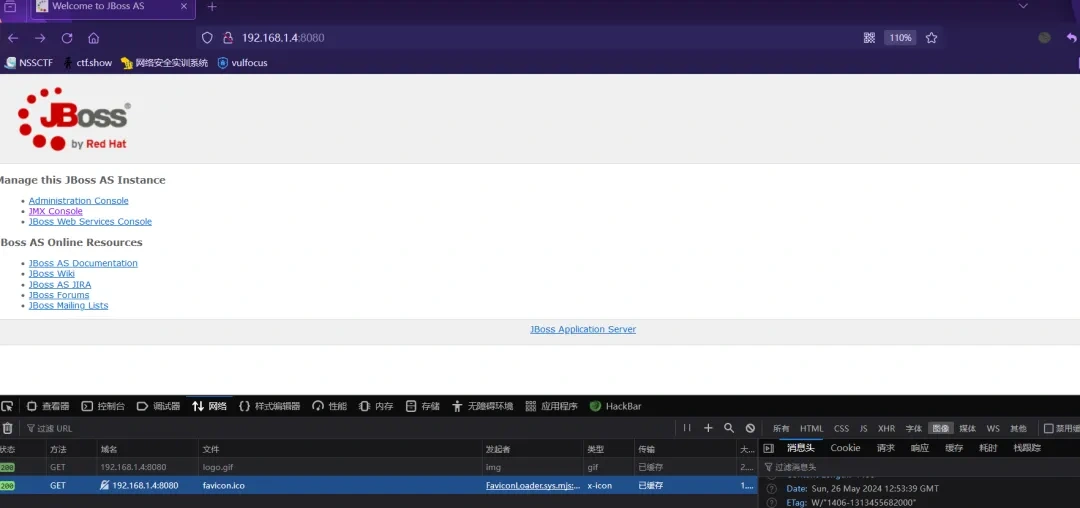Filter requests by 媒体 media
1080x508 pixels.
click(967, 428)
